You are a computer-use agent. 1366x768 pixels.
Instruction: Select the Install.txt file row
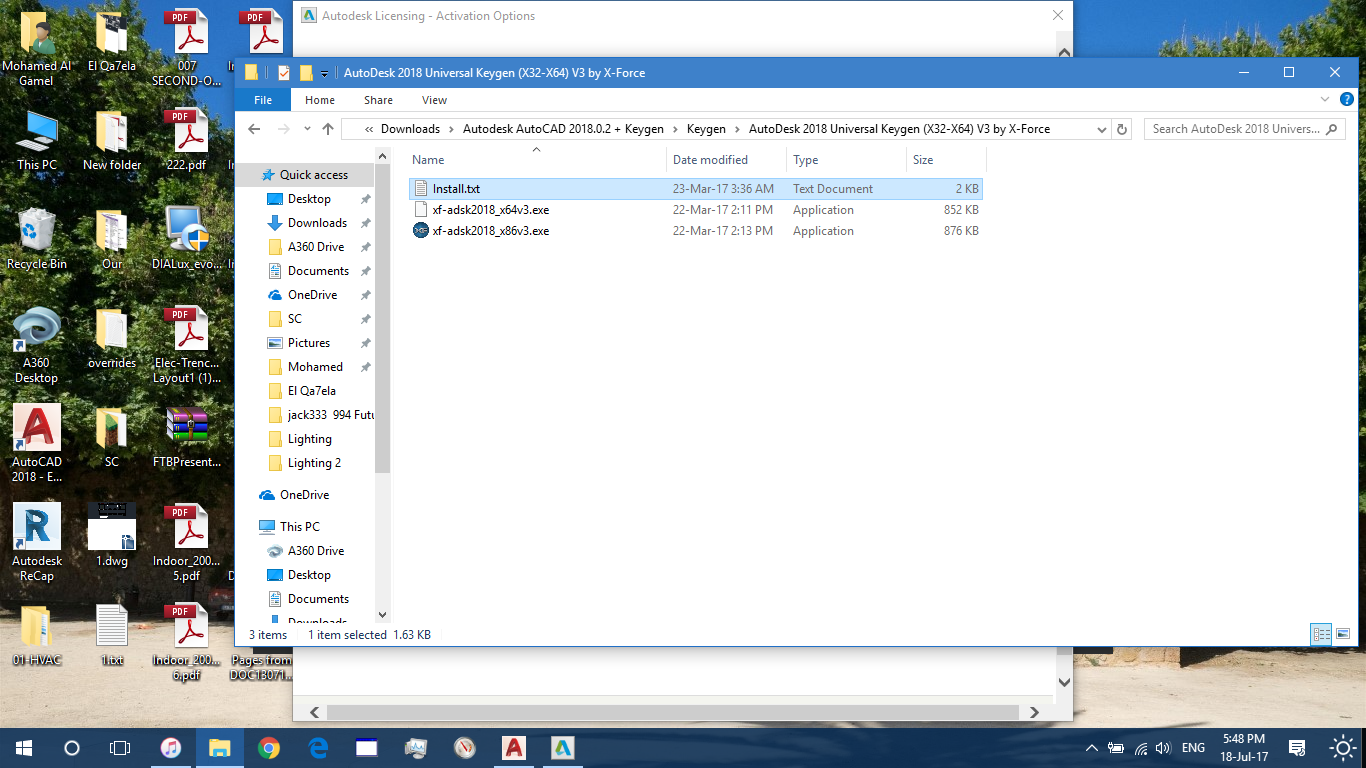[x=696, y=189]
